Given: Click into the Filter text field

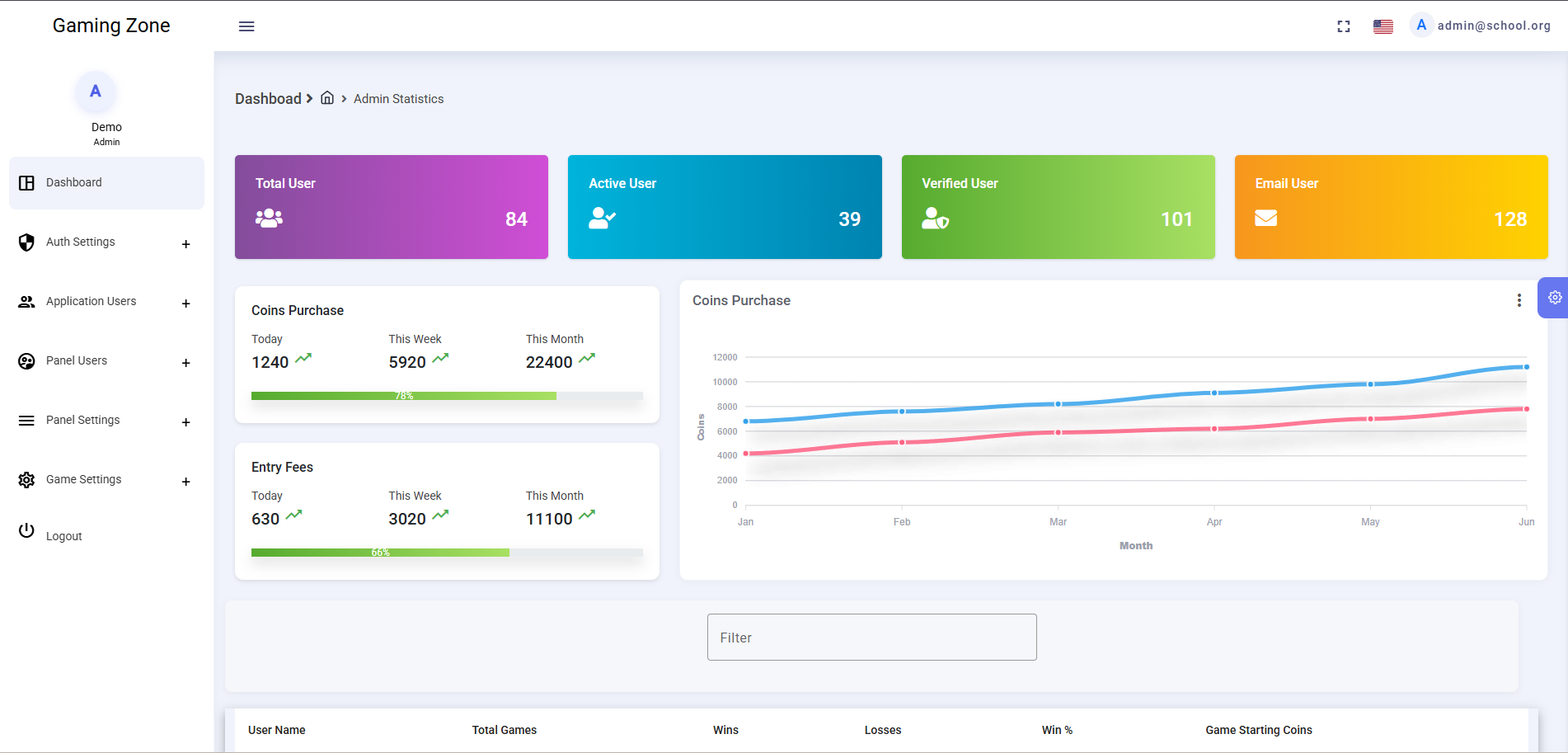Looking at the screenshot, I should point(871,637).
